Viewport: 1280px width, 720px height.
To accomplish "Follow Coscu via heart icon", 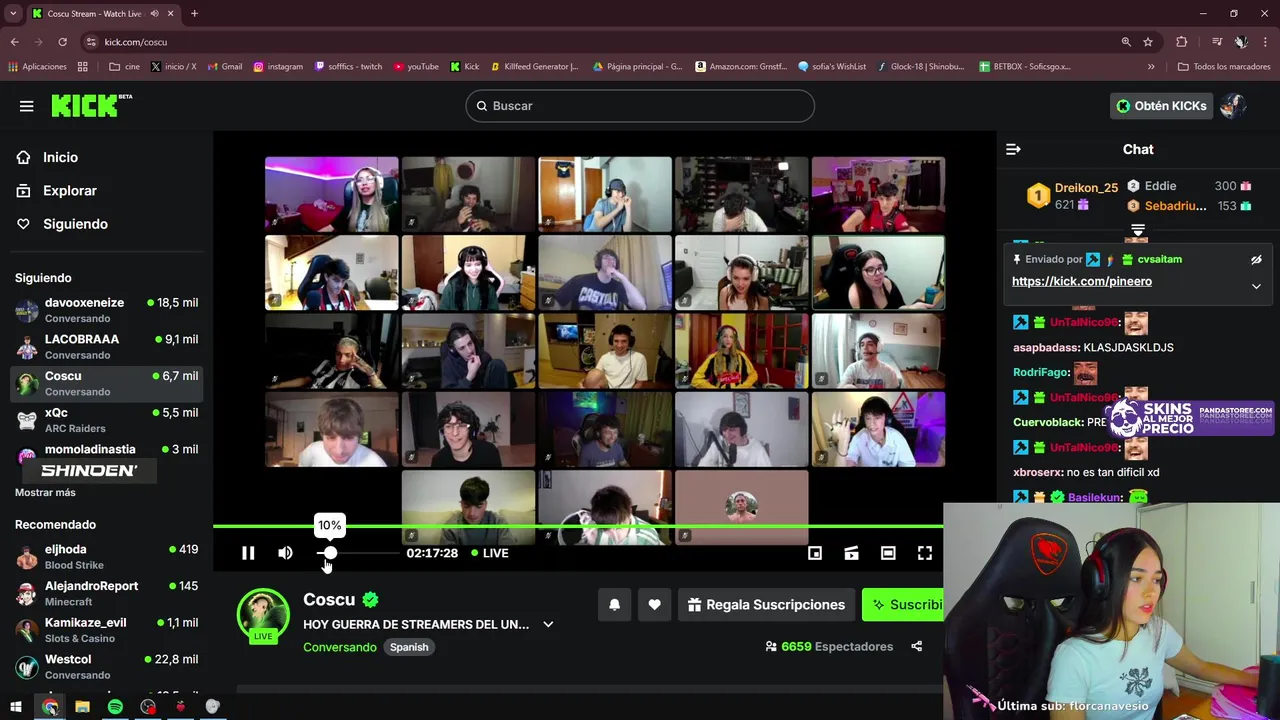I will pos(655,605).
